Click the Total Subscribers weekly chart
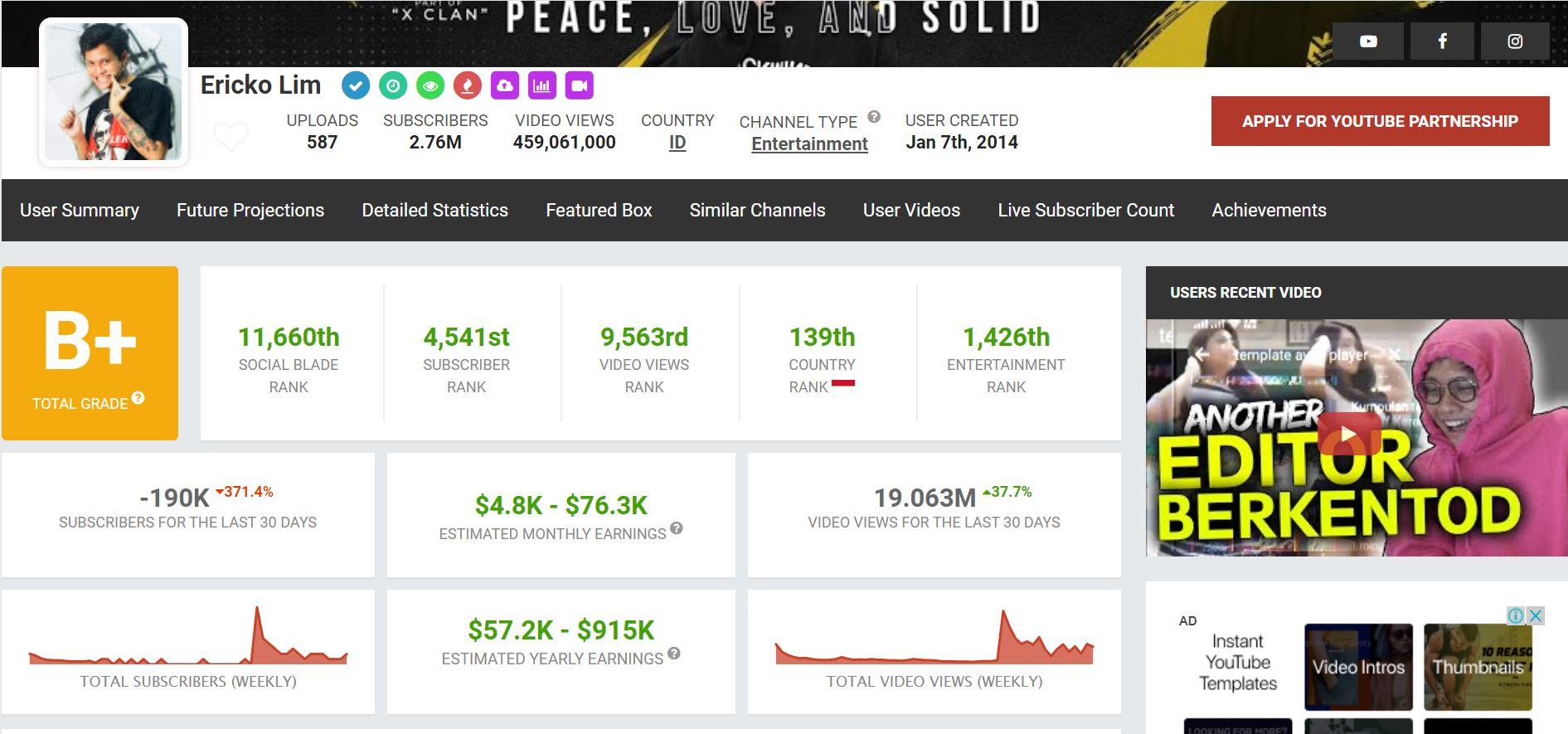This screenshot has height=734, width=1568. [x=188, y=635]
